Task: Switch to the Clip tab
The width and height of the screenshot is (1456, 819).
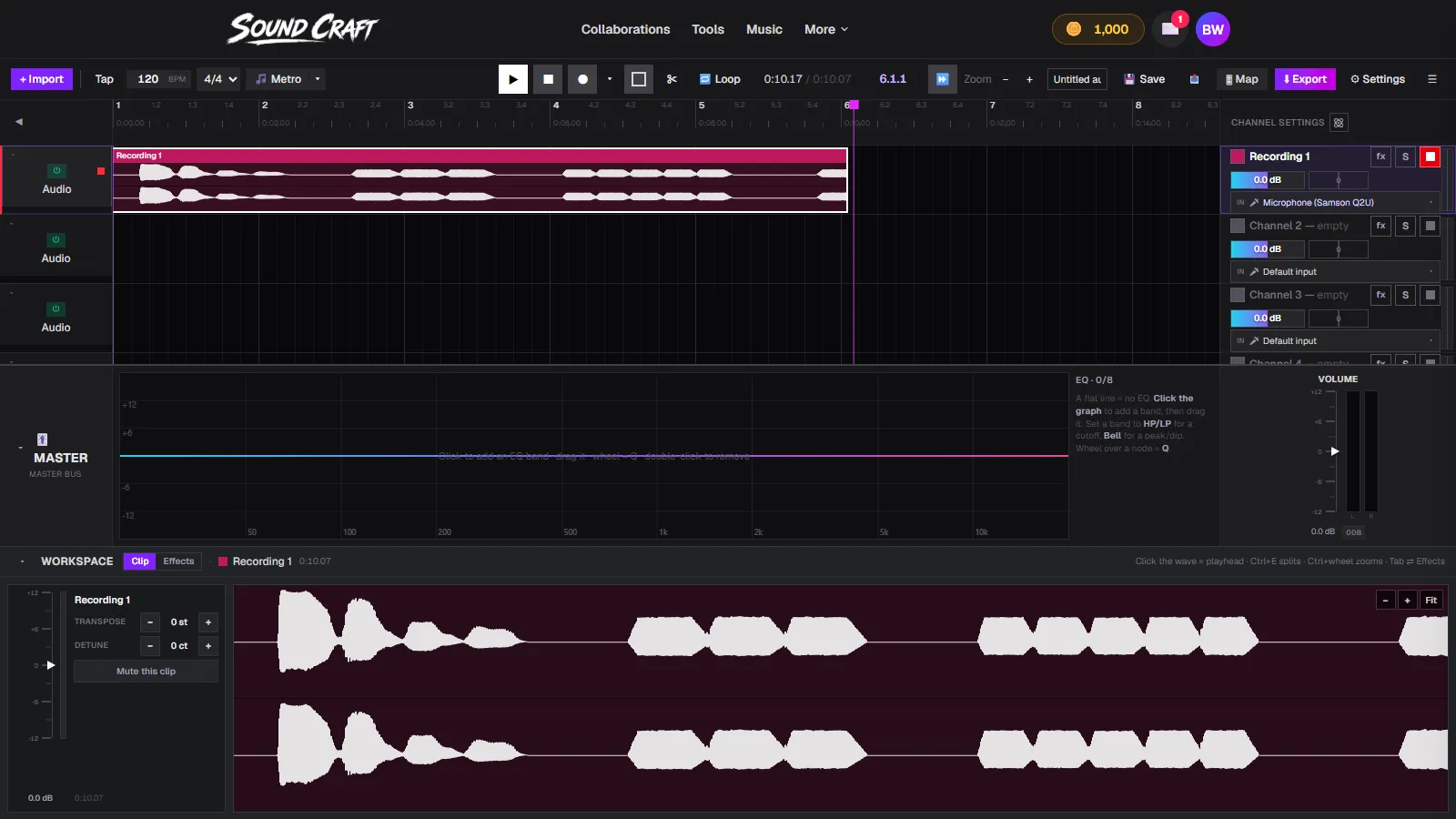Action: (x=139, y=561)
